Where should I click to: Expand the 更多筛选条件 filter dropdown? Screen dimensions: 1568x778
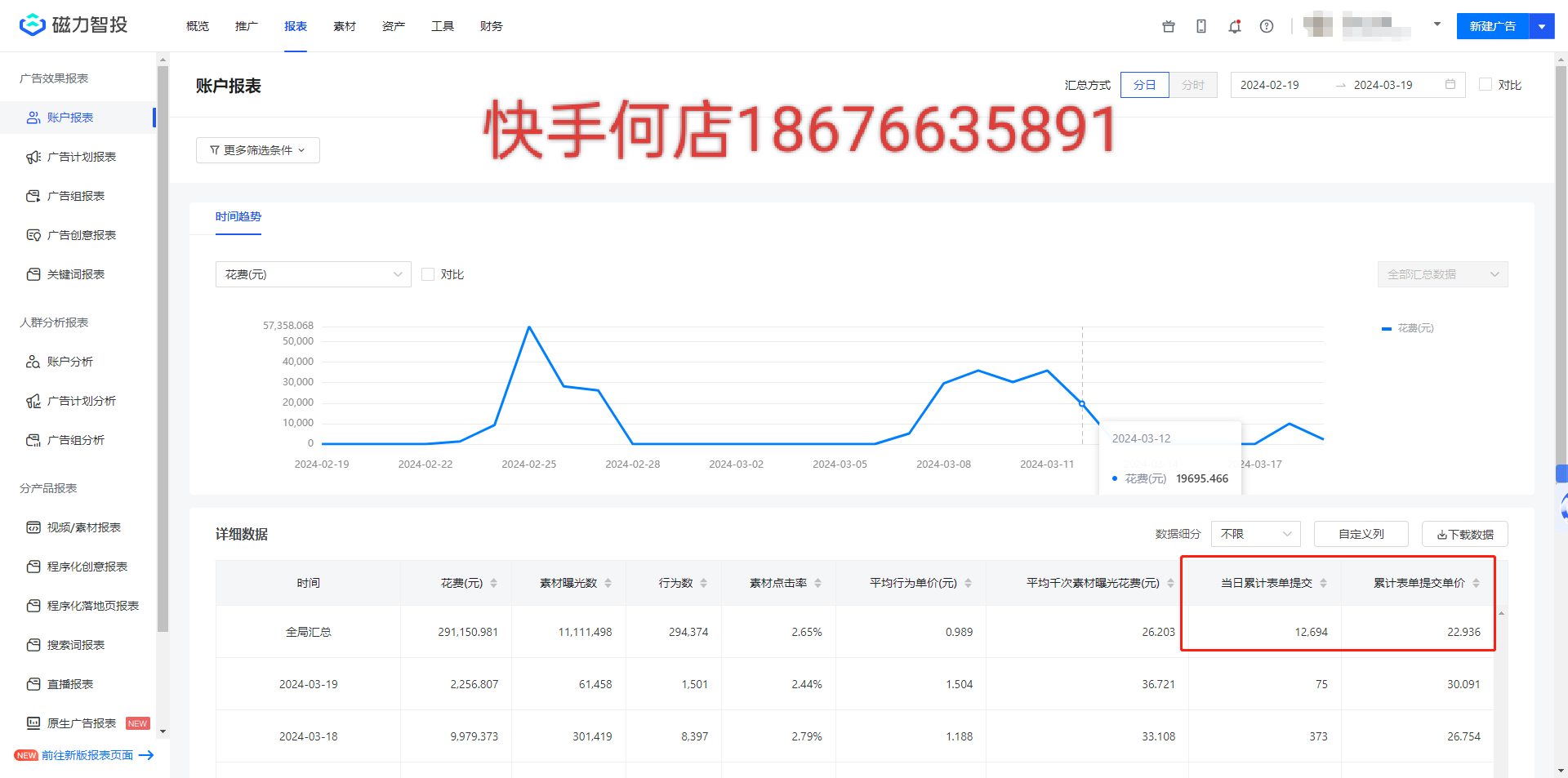[258, 150]
